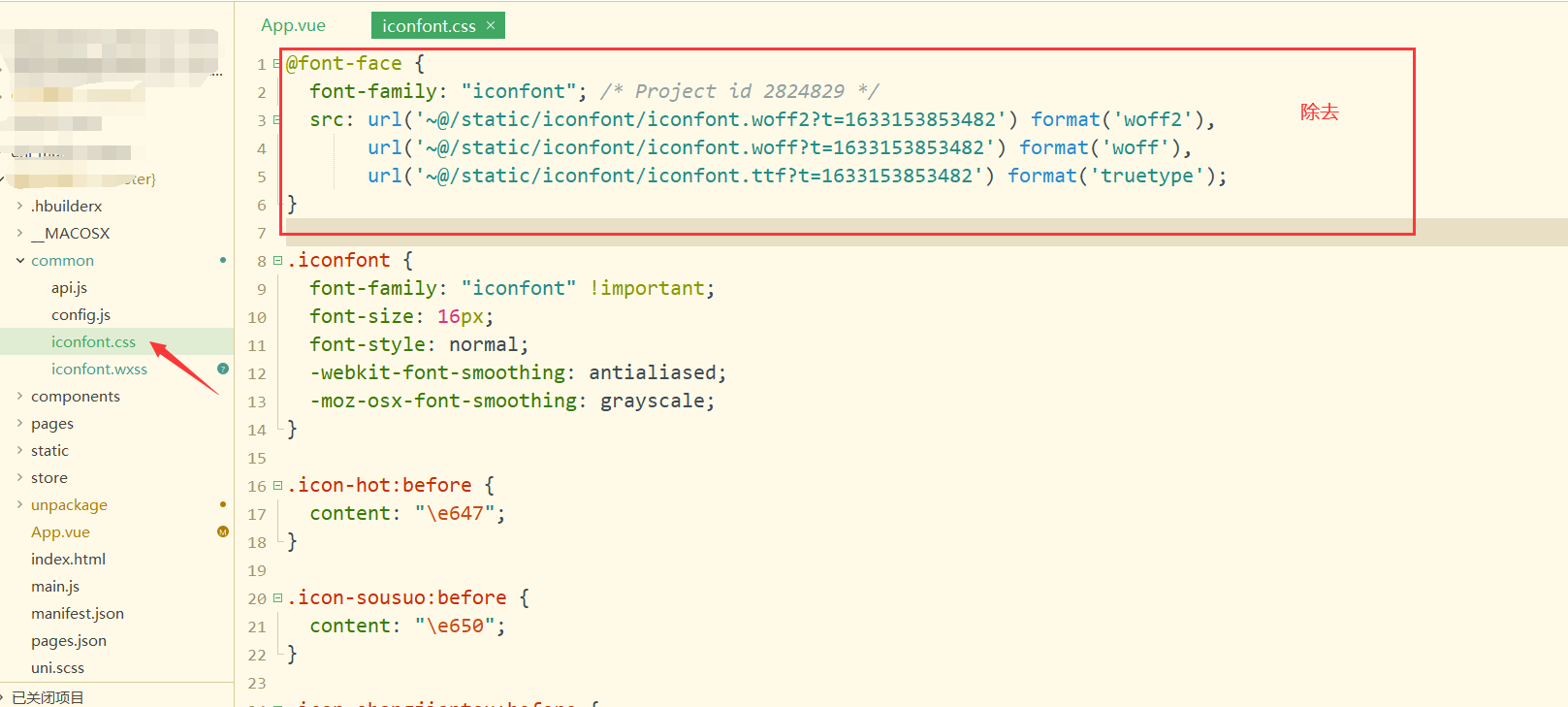Screen dimensions: 1568x707
Task: Click the modified badge next to App.vue
Action: [x=223, y=531]
